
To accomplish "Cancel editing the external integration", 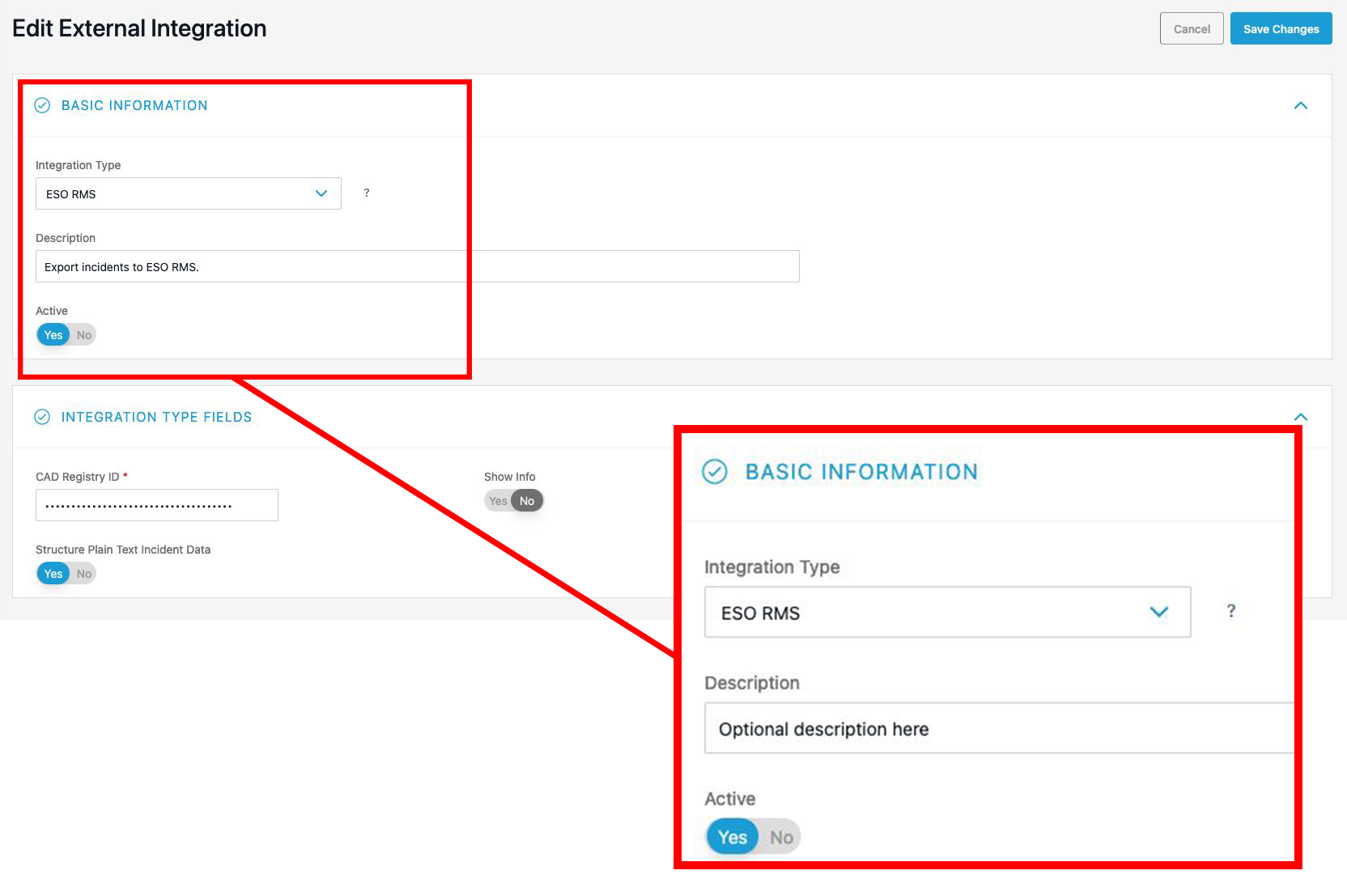I will [x=1192, y=29].
